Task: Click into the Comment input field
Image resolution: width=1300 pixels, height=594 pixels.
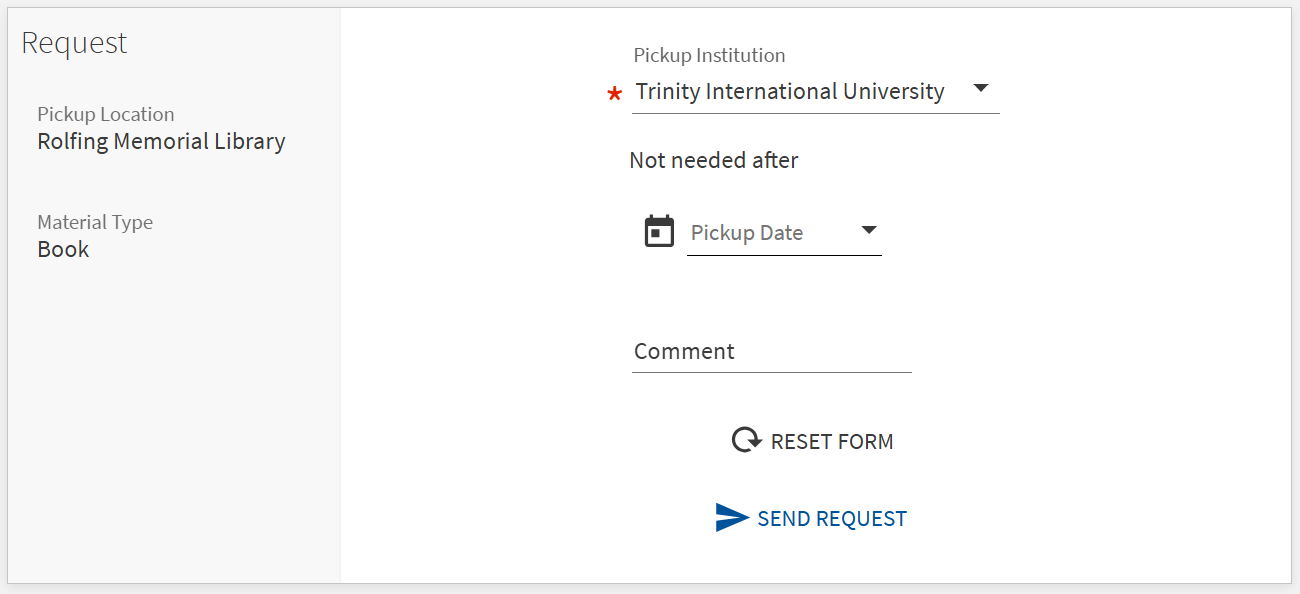Action: click(x=772, y=352)
